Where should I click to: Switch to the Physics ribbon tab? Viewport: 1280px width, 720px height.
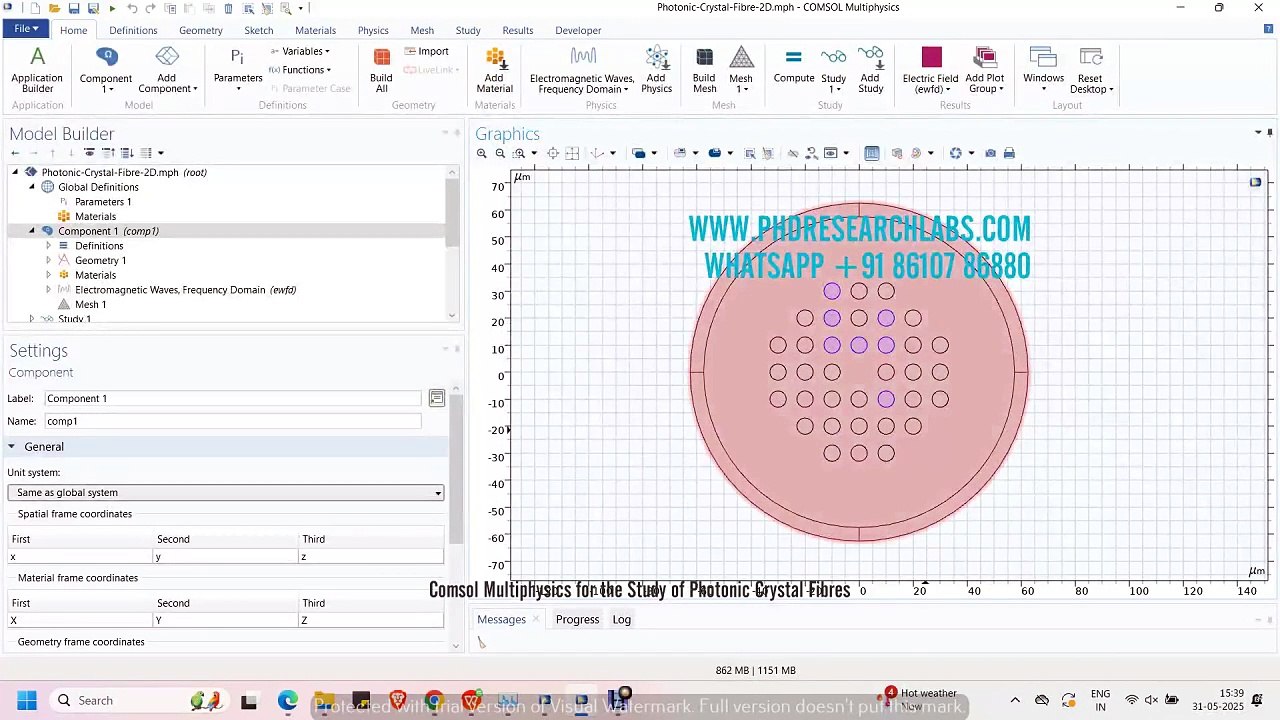click(373, 30)
